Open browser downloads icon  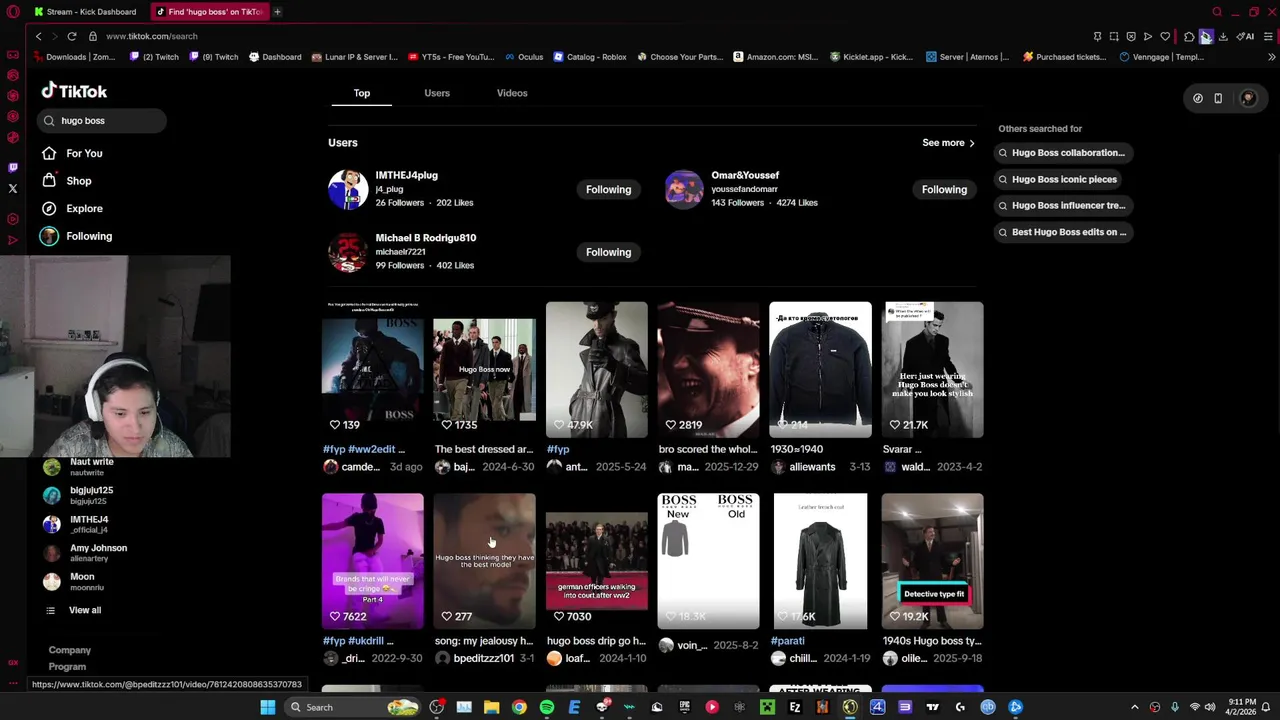tap(1222, 37)
